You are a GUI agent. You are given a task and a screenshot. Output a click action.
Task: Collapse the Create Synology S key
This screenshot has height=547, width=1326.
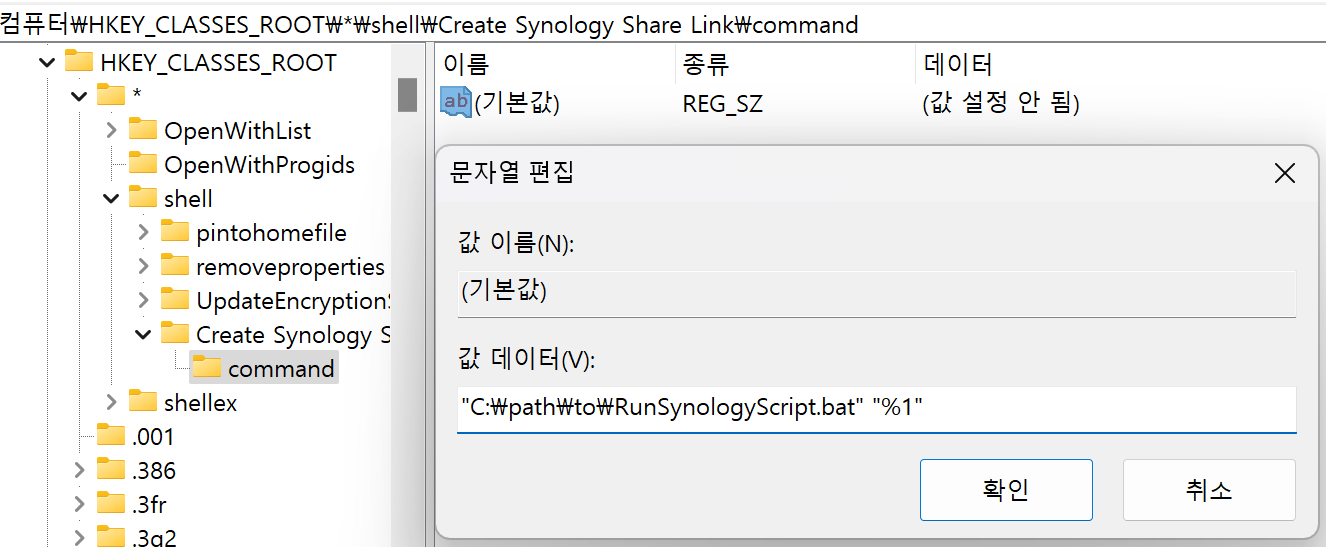(143, 335)
